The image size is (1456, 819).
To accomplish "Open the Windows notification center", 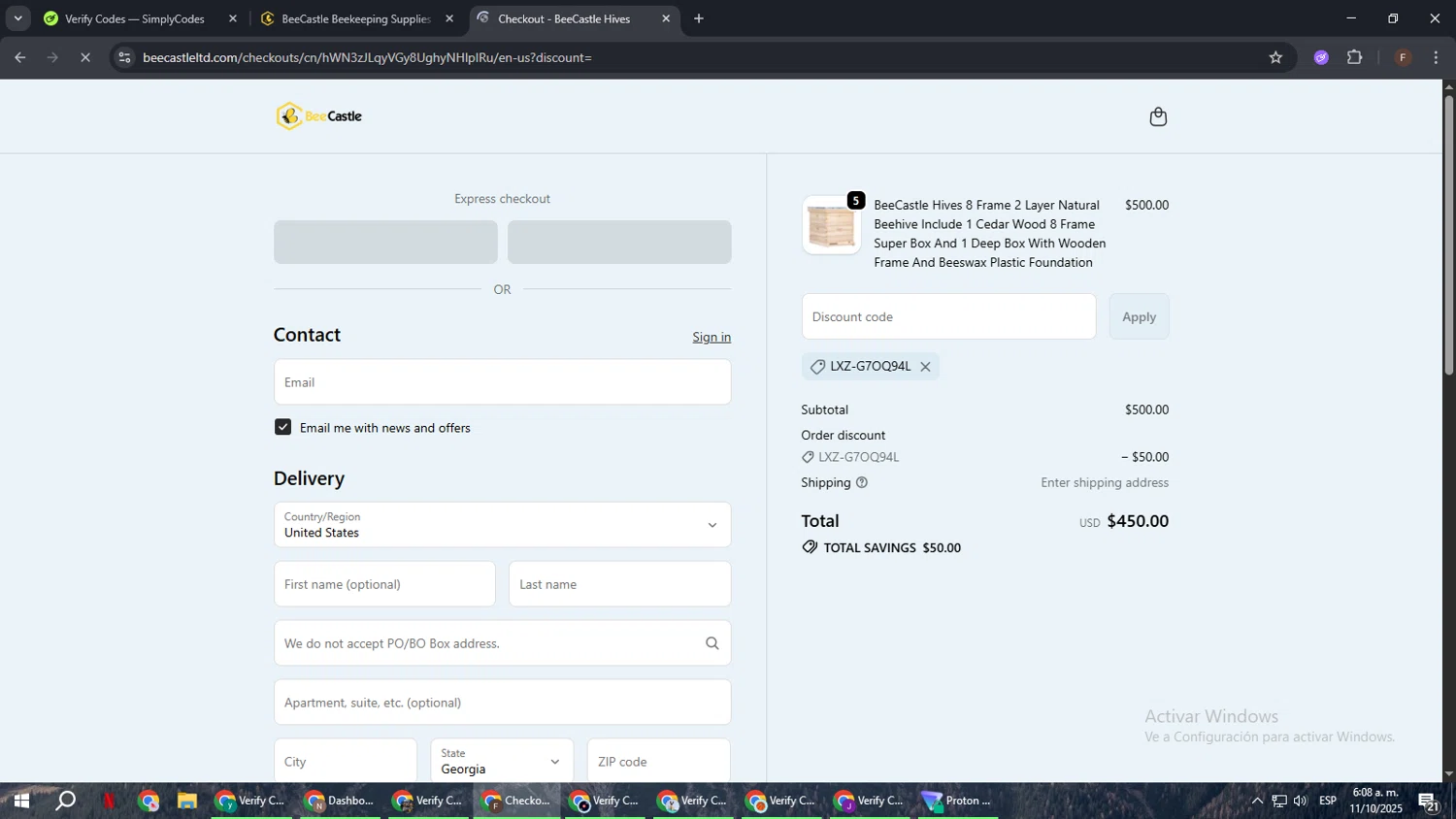I will [1429, 802].
